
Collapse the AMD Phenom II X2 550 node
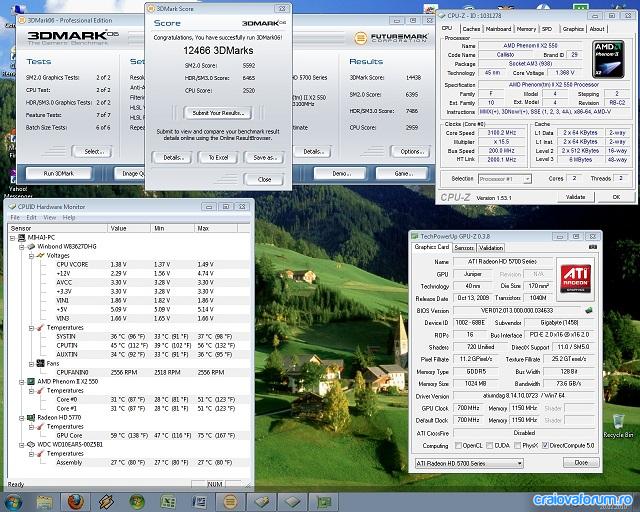pos(22,382)
